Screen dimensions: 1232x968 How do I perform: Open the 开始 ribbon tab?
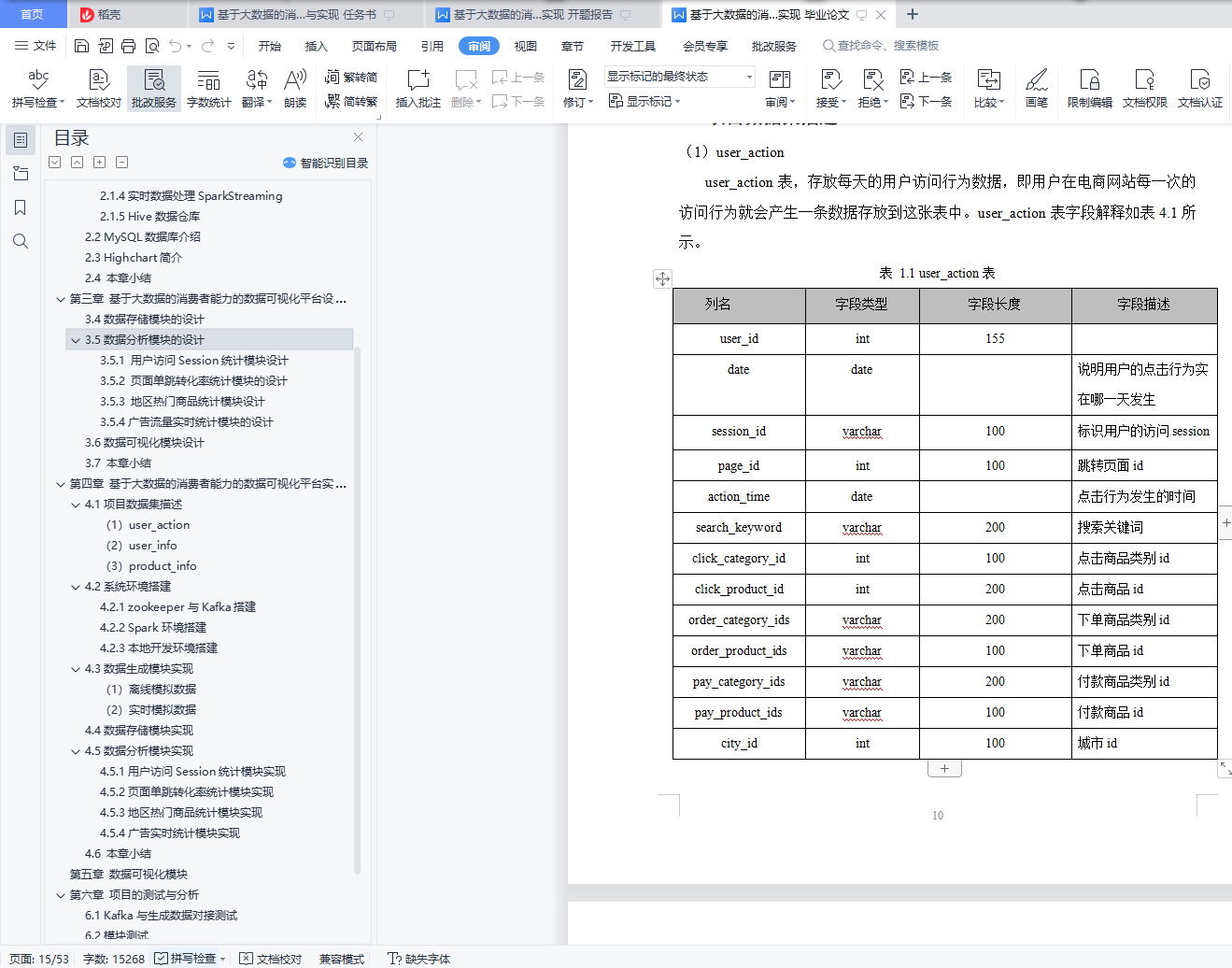[x=270, y=46]
